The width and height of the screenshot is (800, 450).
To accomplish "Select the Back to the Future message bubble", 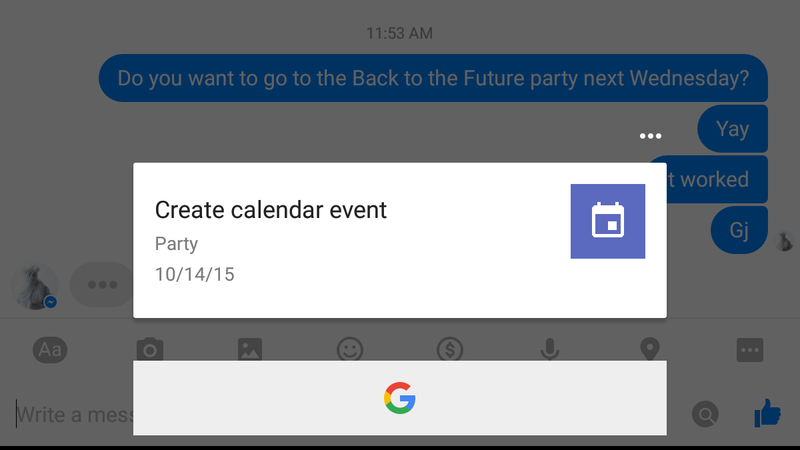I will [433, 78].
